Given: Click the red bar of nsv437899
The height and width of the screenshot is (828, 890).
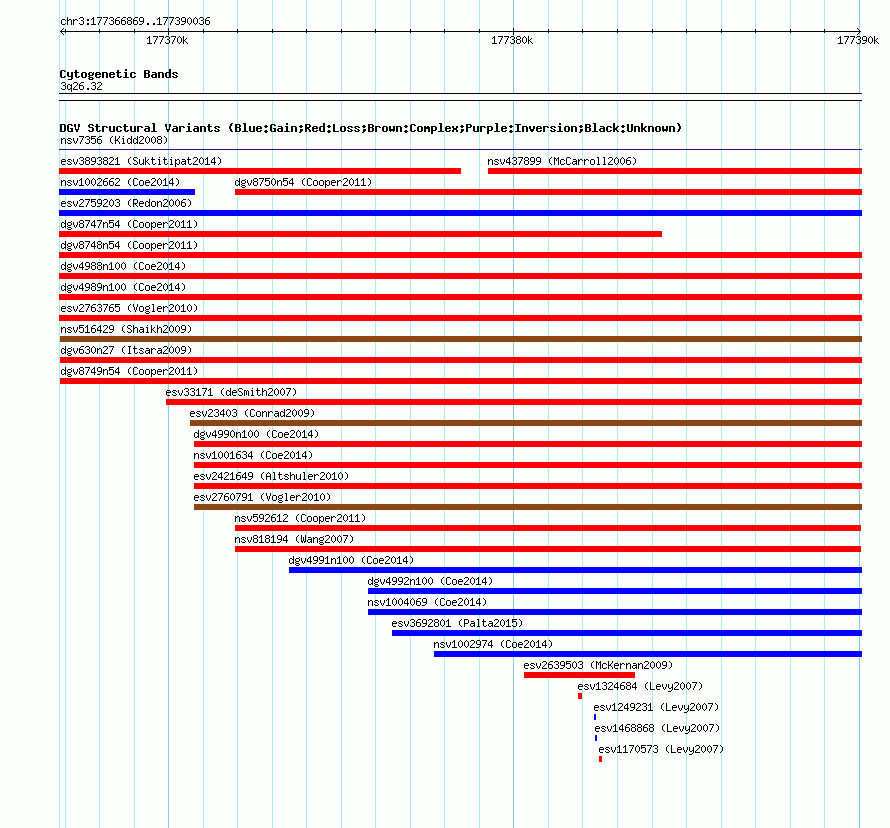Looking at the screenshot, I should 675,171.
